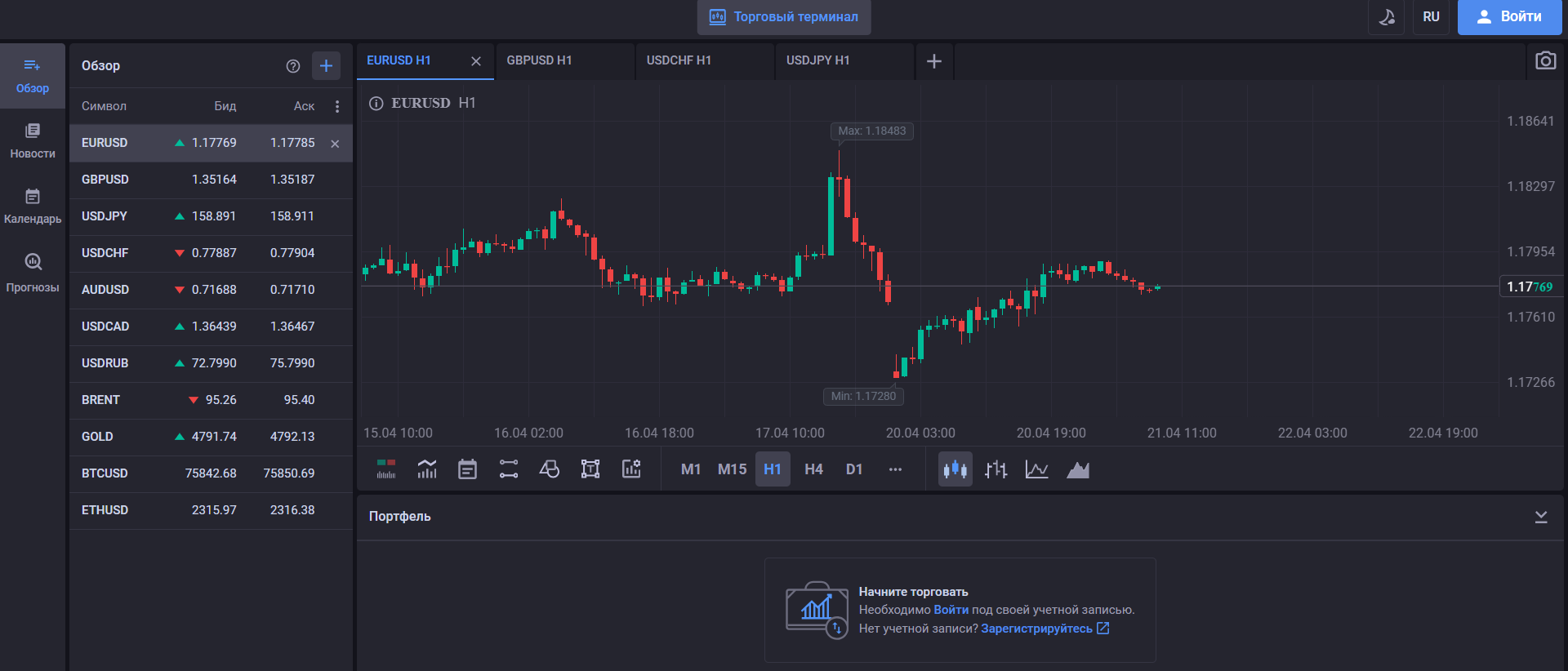This screenshot has width=1568, height=671.
Task: Take a chart screenshot with camera icon
Action: 1545,61
